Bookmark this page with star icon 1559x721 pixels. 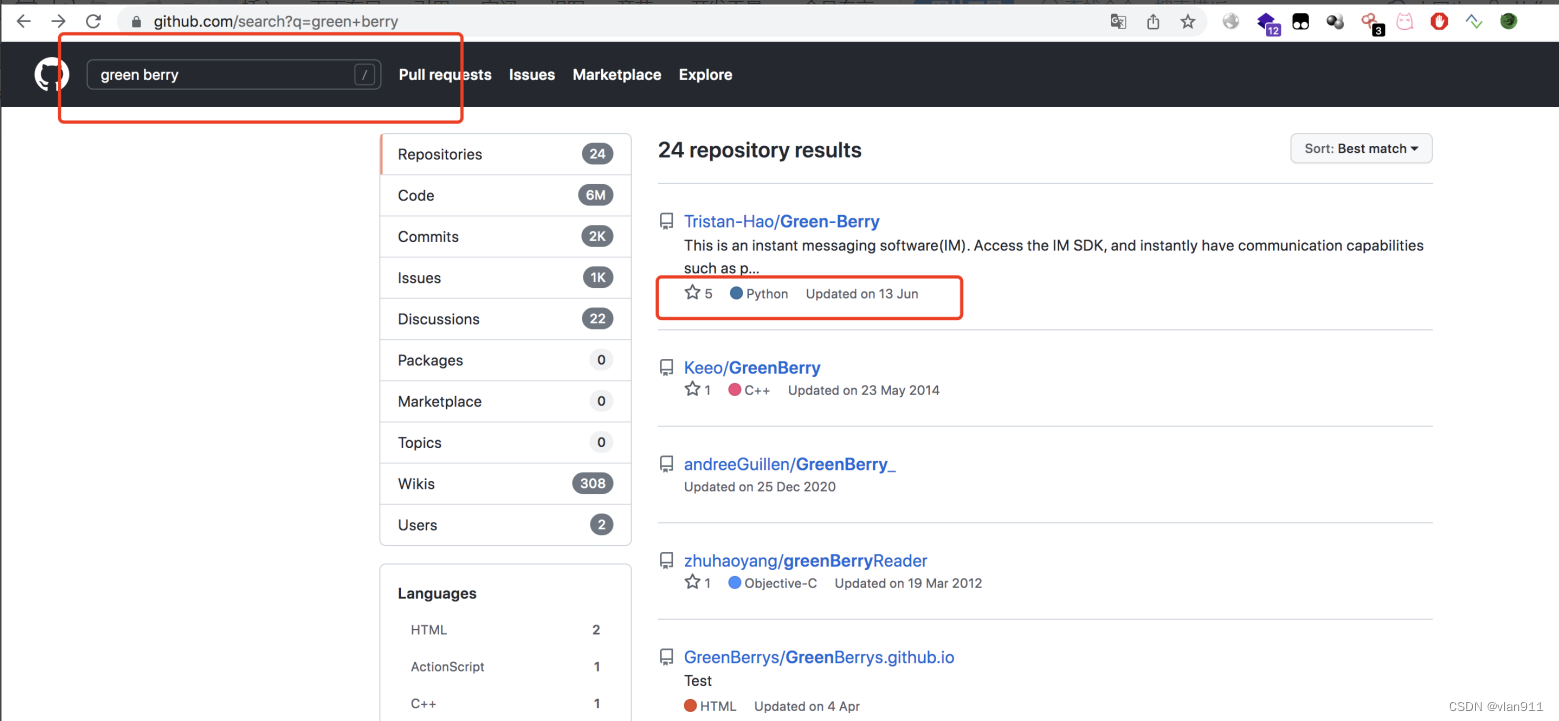click(1188, 21)
